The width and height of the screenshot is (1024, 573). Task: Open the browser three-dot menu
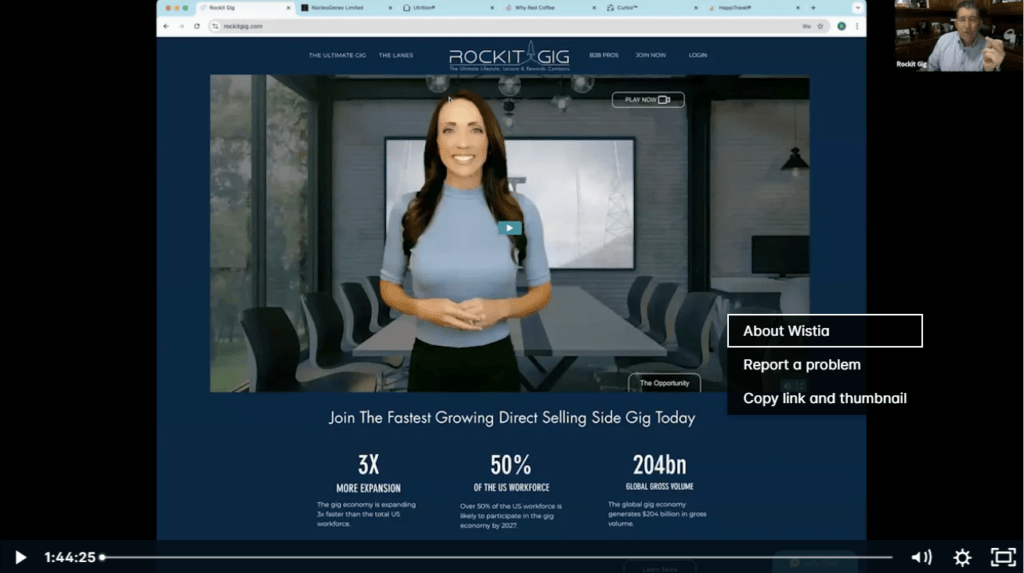point(857,26)
